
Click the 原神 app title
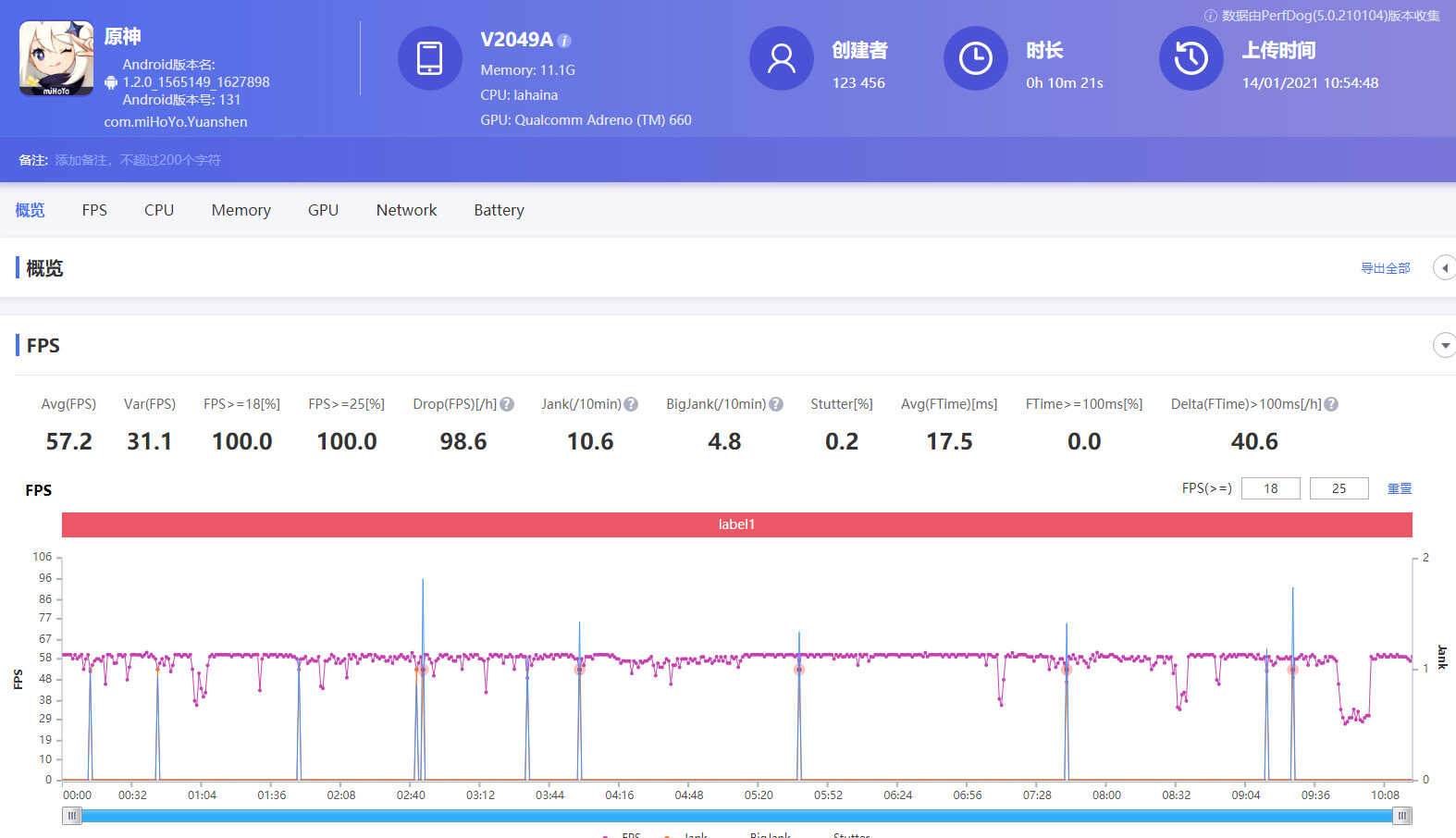point(122,36)
